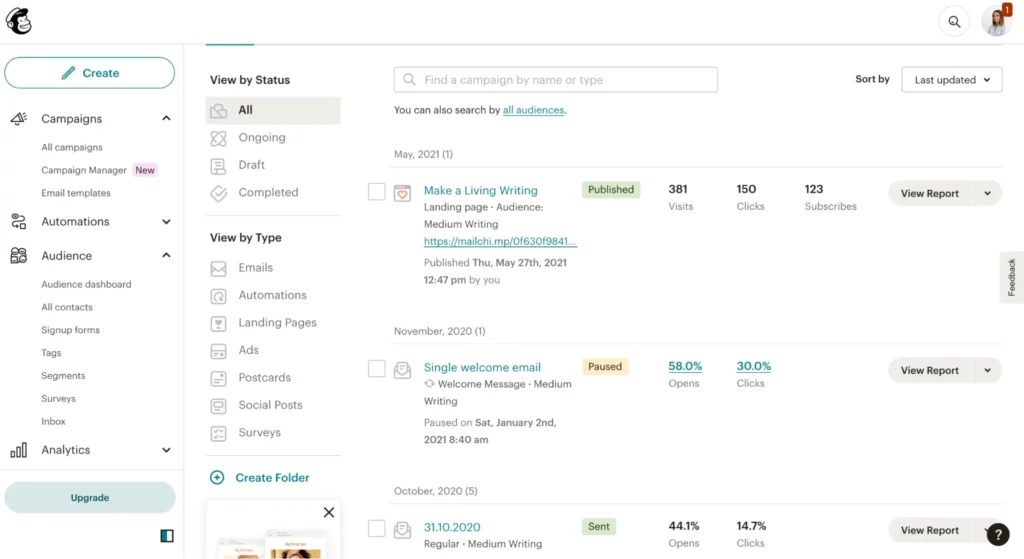This screenshot has width=1024, height=559.
Task: Open Surveys under Audience in sidebar
Action: 58,398
